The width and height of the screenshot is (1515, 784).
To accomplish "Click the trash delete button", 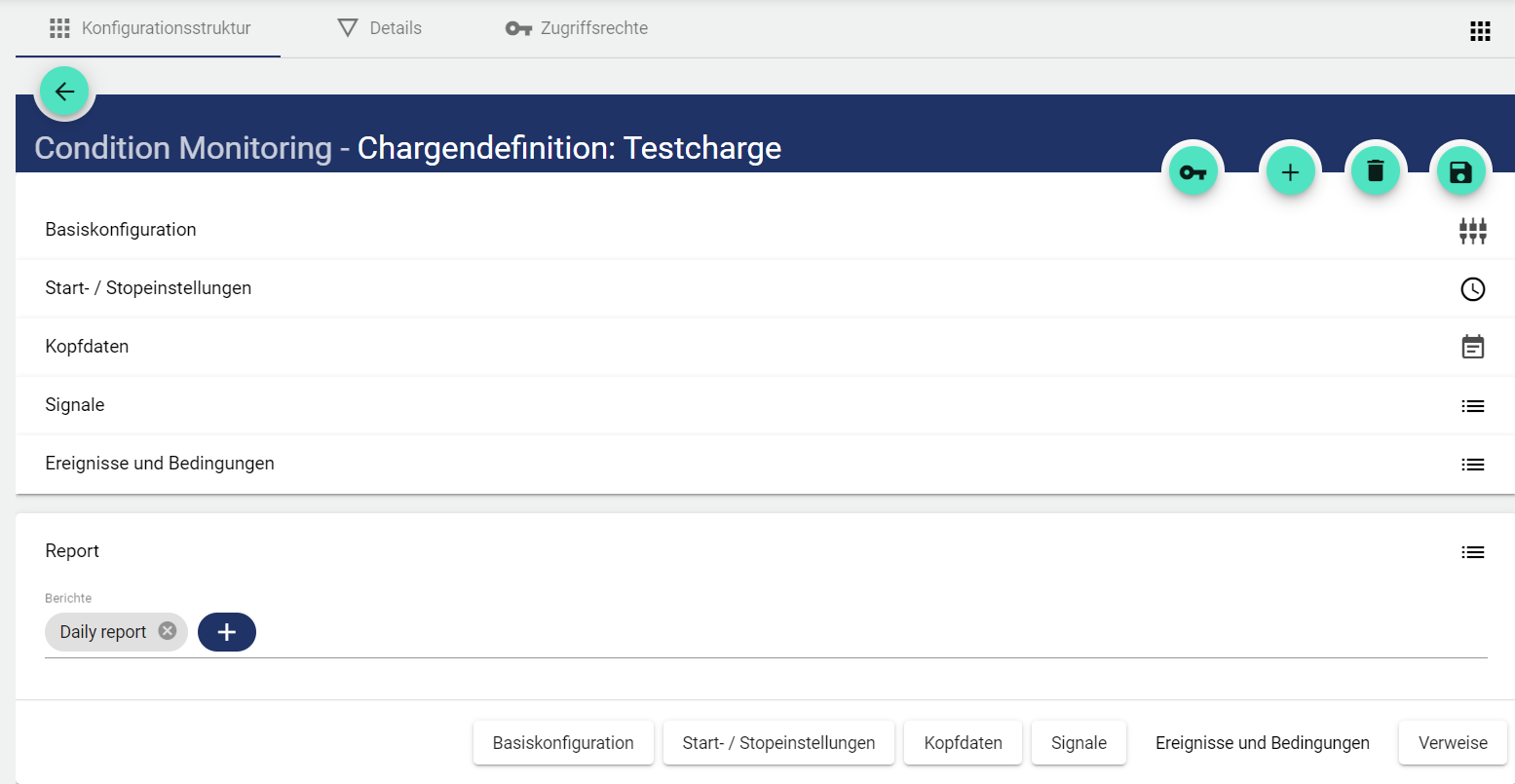I will tap(1375, 172).
